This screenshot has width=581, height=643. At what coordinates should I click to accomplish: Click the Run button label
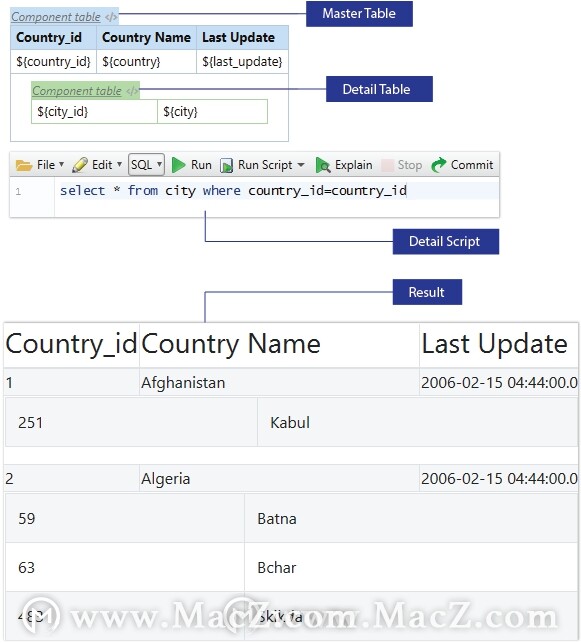pyautogui.click(x=201, y=165)
